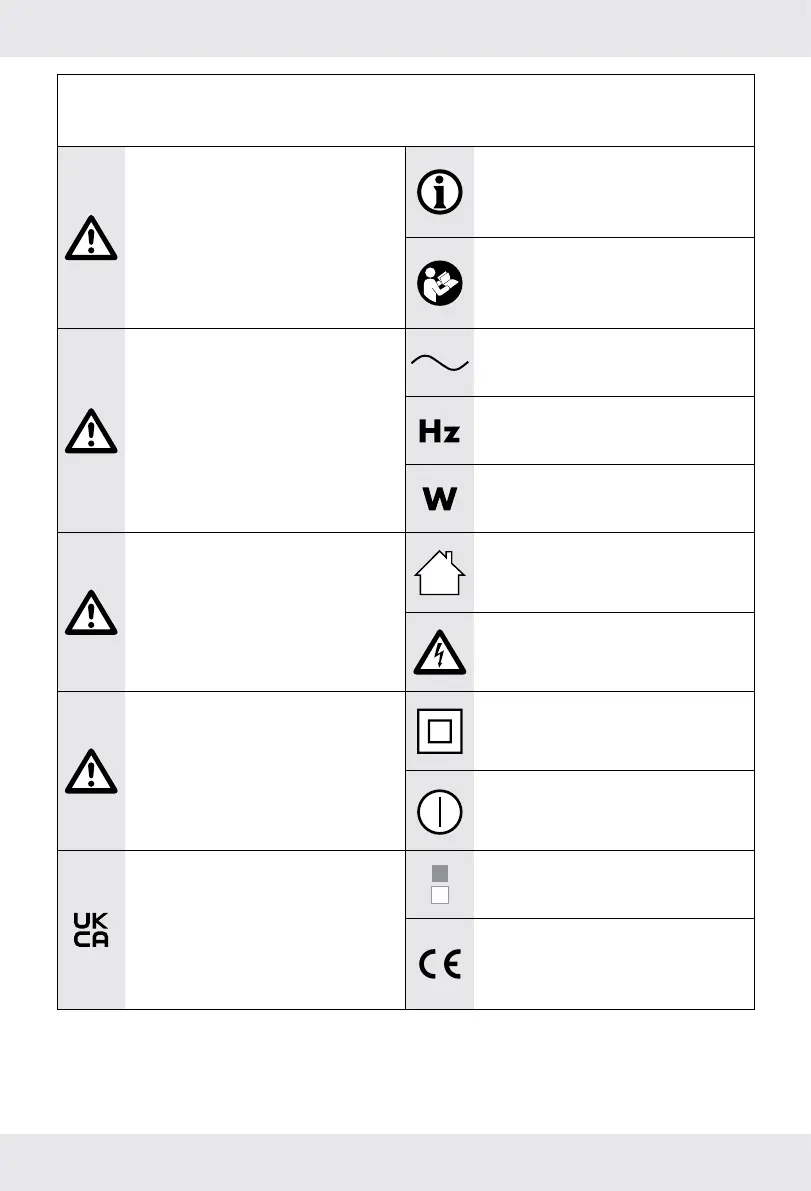Click the empty description cell beside the CE mark

613,964
